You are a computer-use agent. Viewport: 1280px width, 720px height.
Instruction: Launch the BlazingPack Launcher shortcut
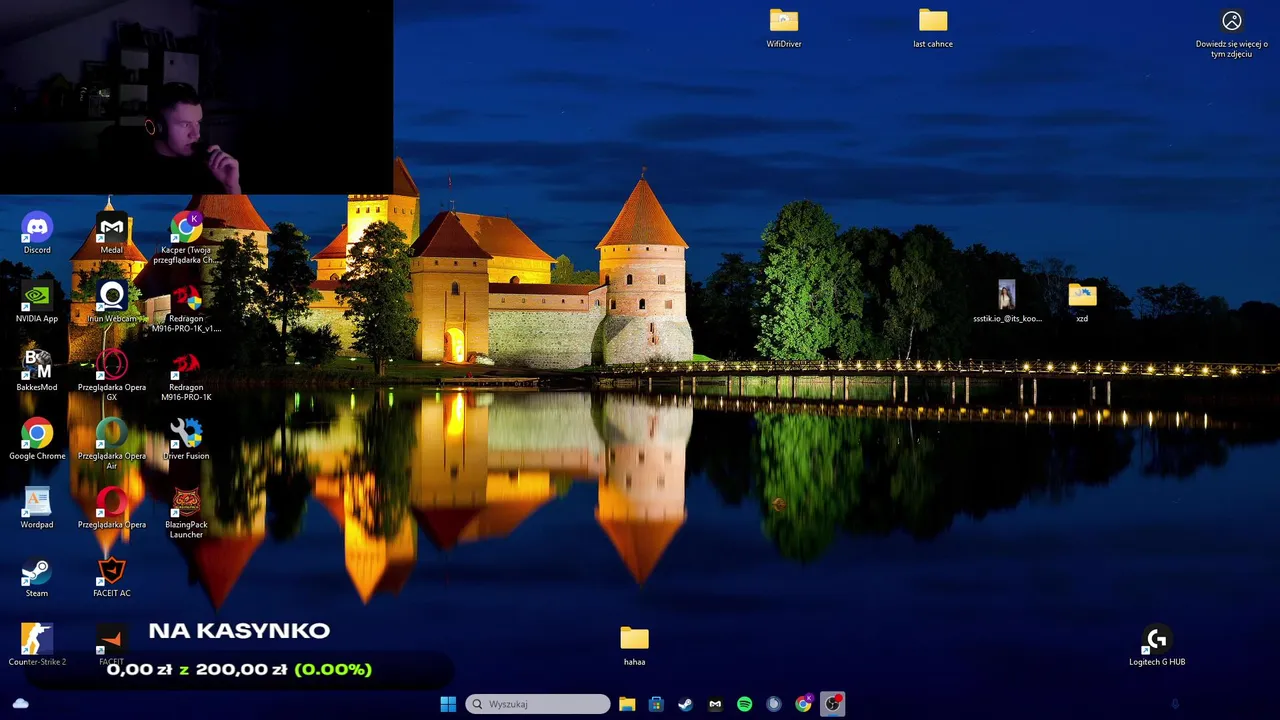(186, 513)
